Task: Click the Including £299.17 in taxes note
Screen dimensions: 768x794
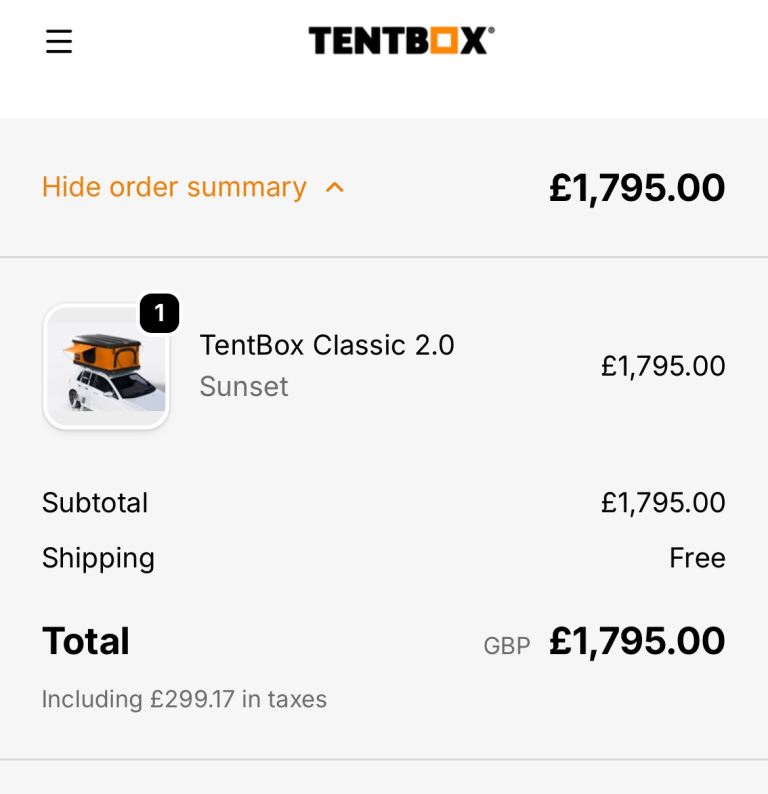Action: pos(184,699)
